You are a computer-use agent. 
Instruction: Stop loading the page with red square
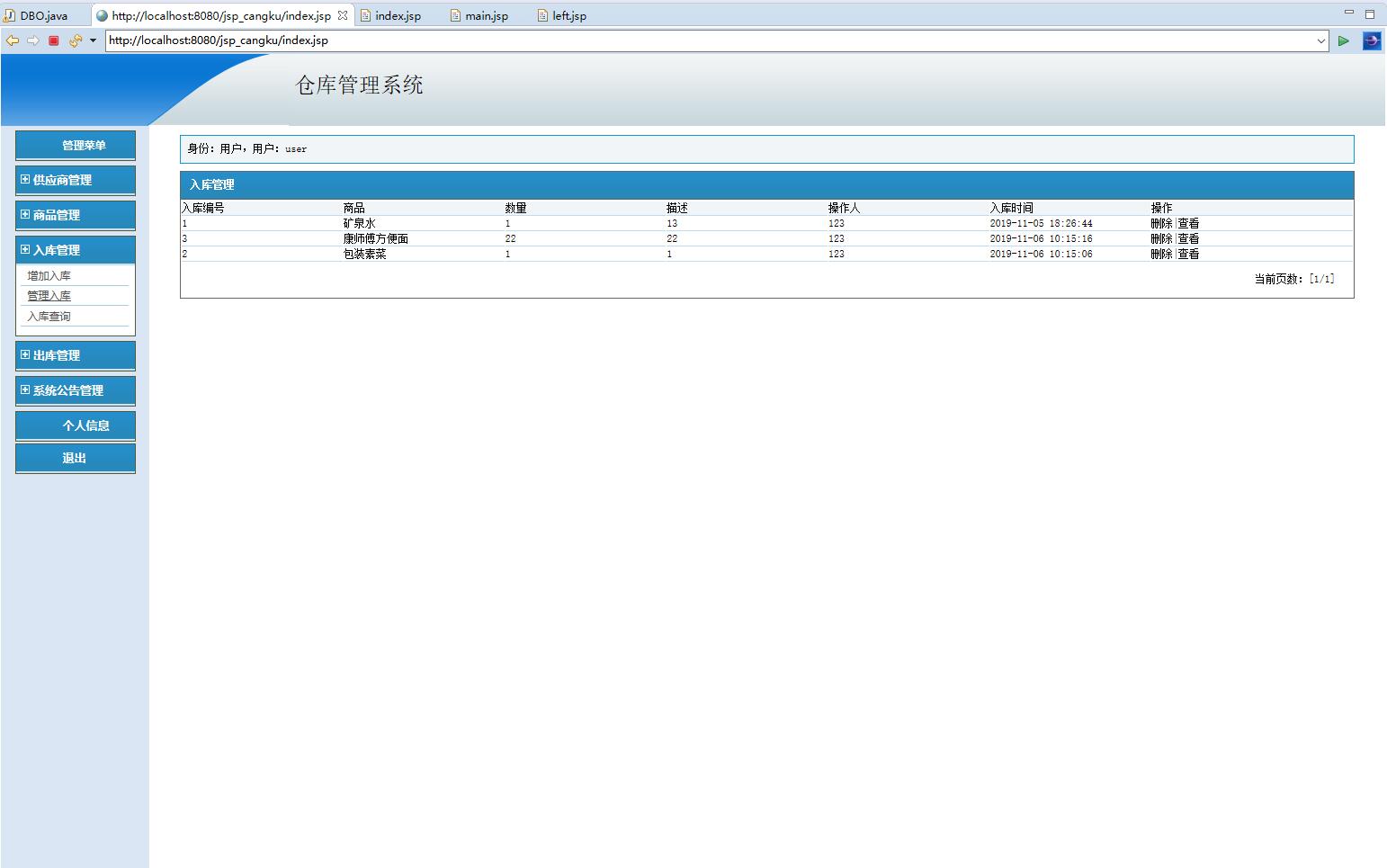coord(54,40)
